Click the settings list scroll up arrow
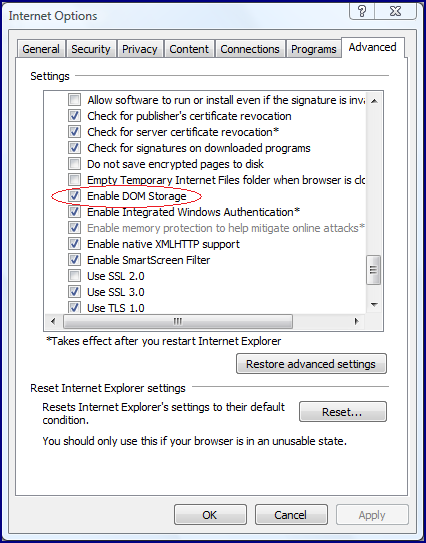This screenshot has width=426, height=543. click(x=374, y=101)
